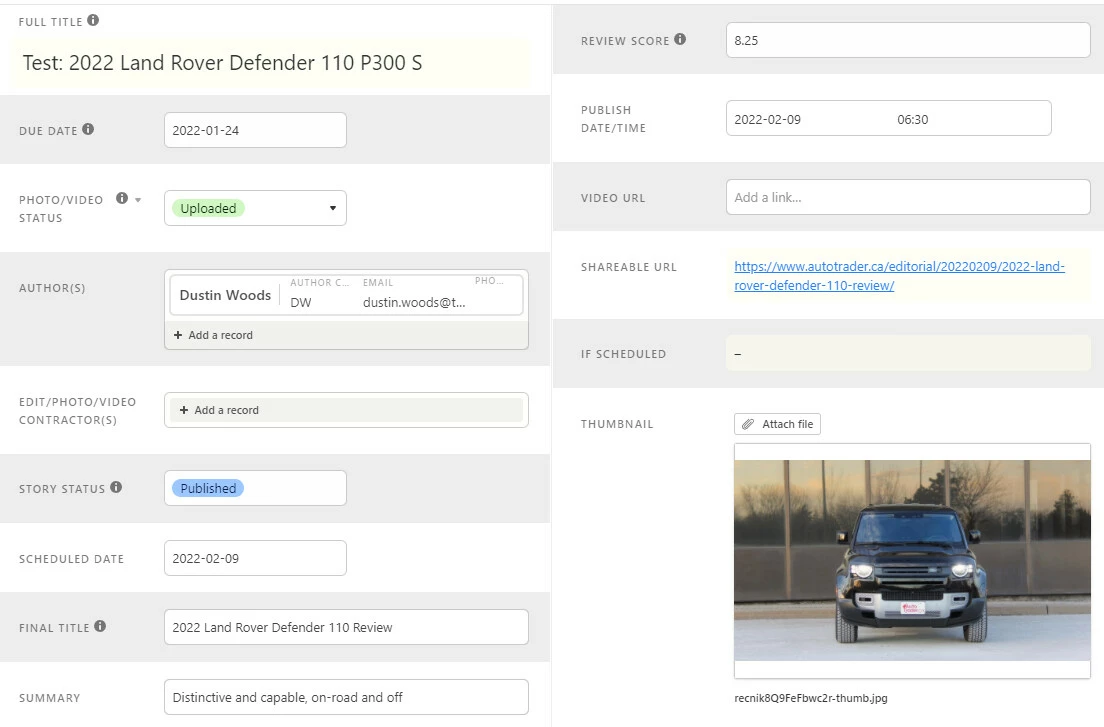Open the Photo/Video Status dropdown showing Uploaded
Screen dimensions: 1104x727
pos(255,208)
